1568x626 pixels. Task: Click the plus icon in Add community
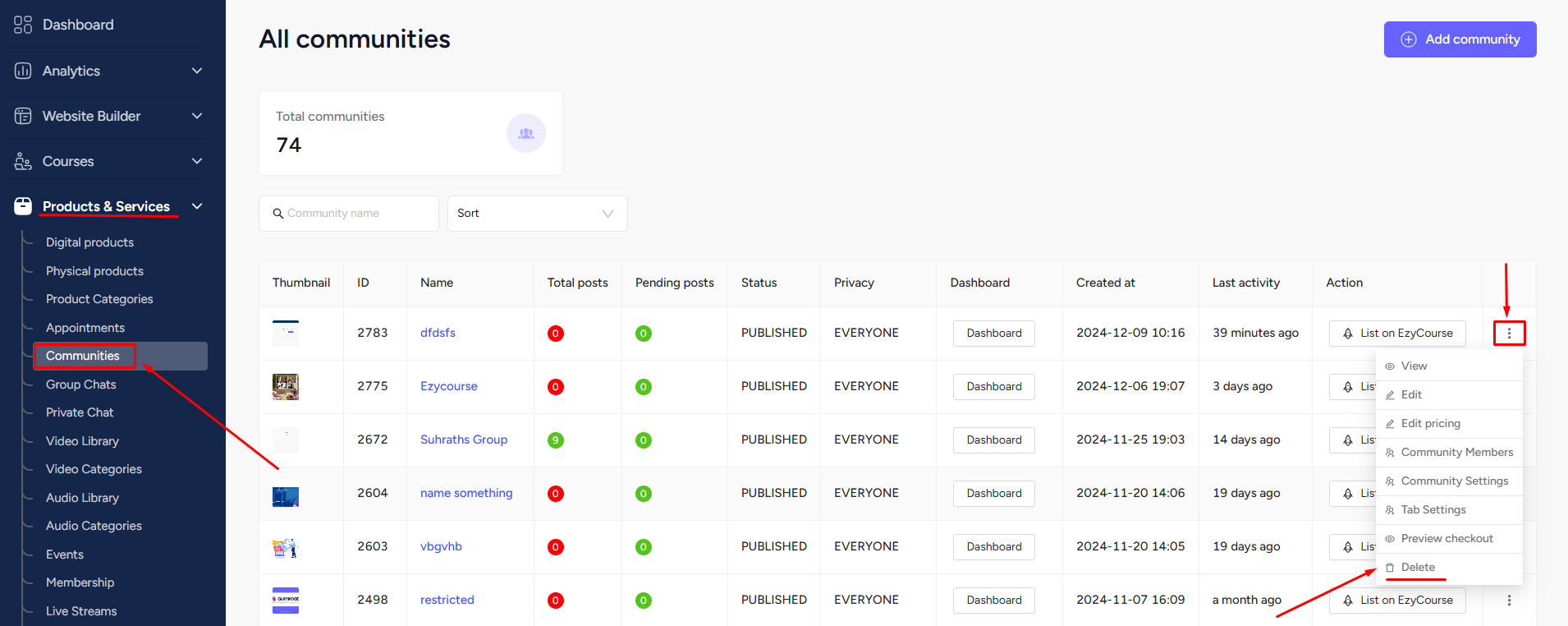point(1409,39)
